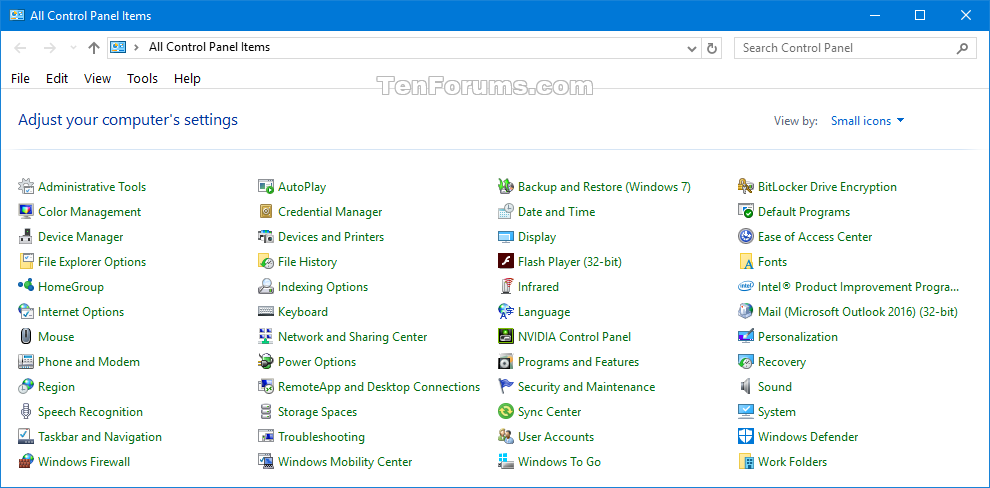Click the Forward navigation arrow

pos(50,48)
